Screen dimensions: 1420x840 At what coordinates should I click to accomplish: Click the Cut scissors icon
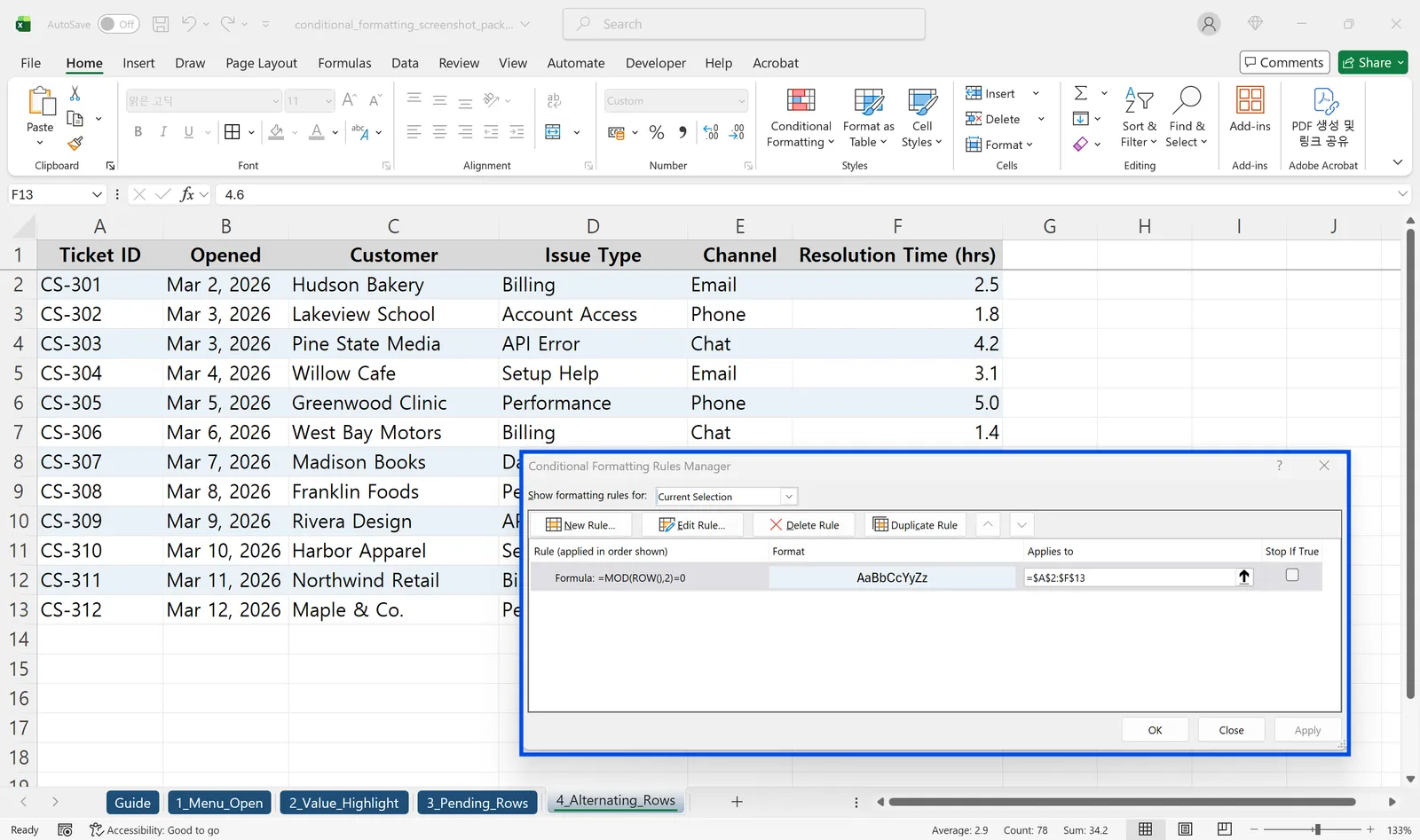[x=75, y=93]
